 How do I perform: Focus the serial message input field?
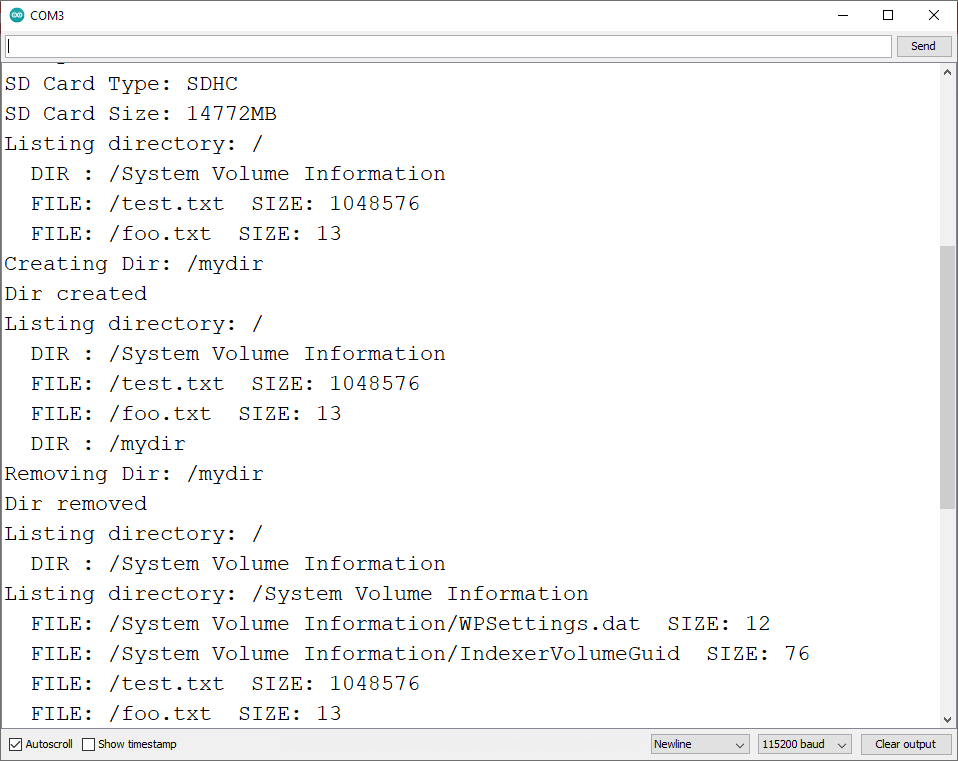[x=447, y=46]
